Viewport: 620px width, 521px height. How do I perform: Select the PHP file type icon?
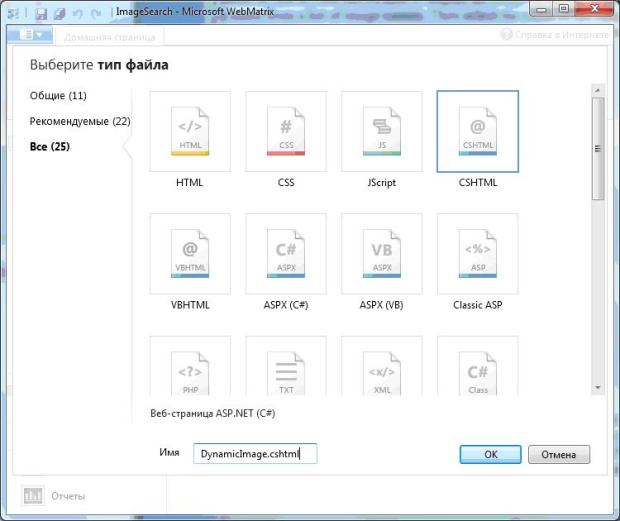(190, 370)
